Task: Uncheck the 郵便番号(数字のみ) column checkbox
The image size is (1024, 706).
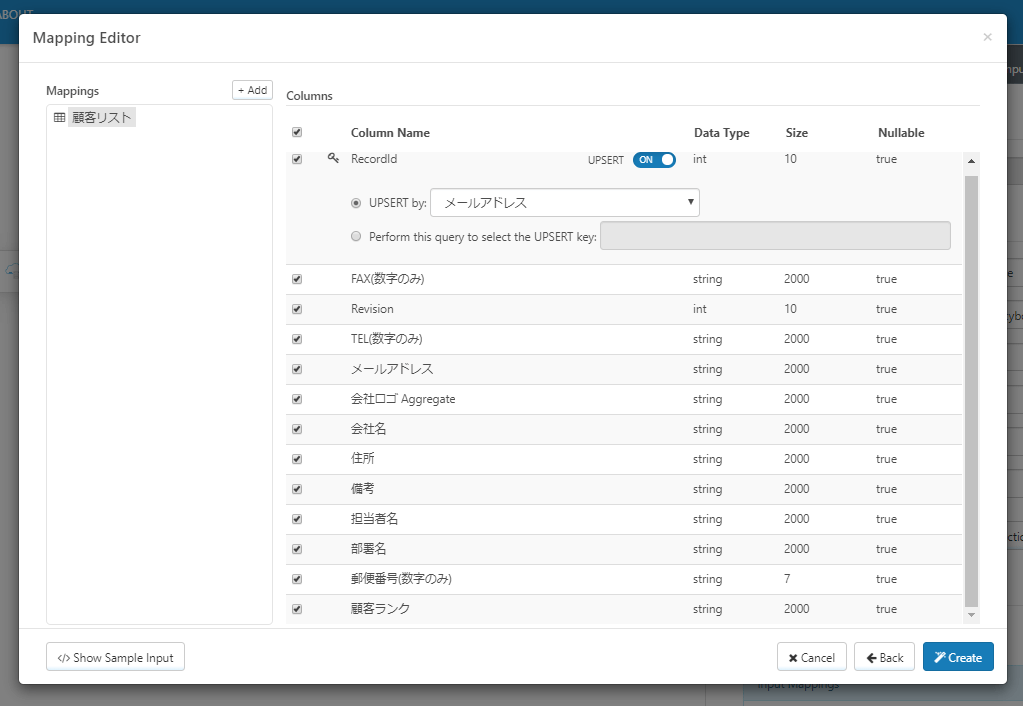Action: tap(297, 580)
